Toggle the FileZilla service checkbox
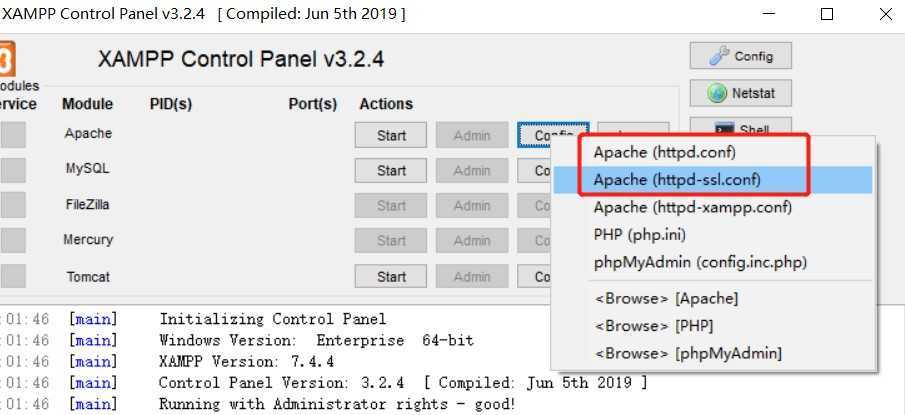The width and height of the screenshot is (905, 415). click(13, 205)
